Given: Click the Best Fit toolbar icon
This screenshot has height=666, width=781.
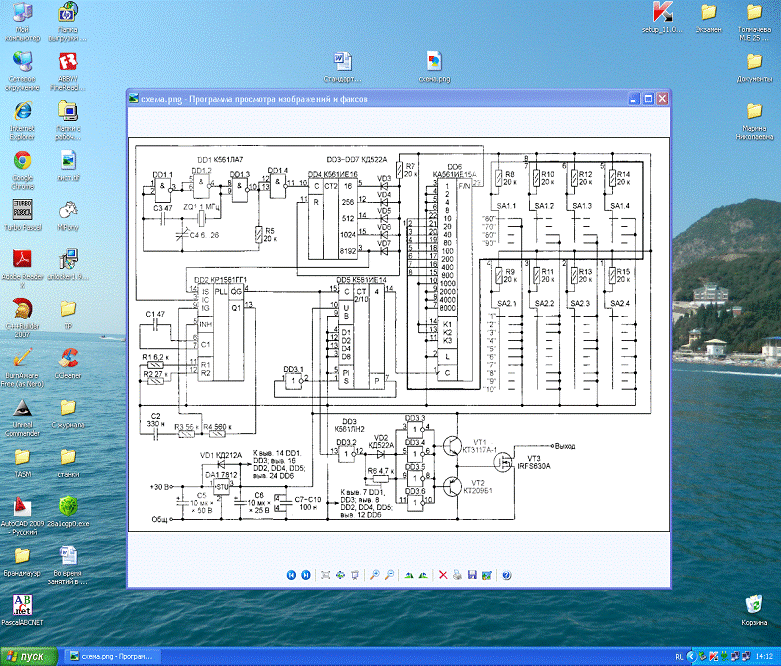Looking at the screenshot, I should click(325, 575).
